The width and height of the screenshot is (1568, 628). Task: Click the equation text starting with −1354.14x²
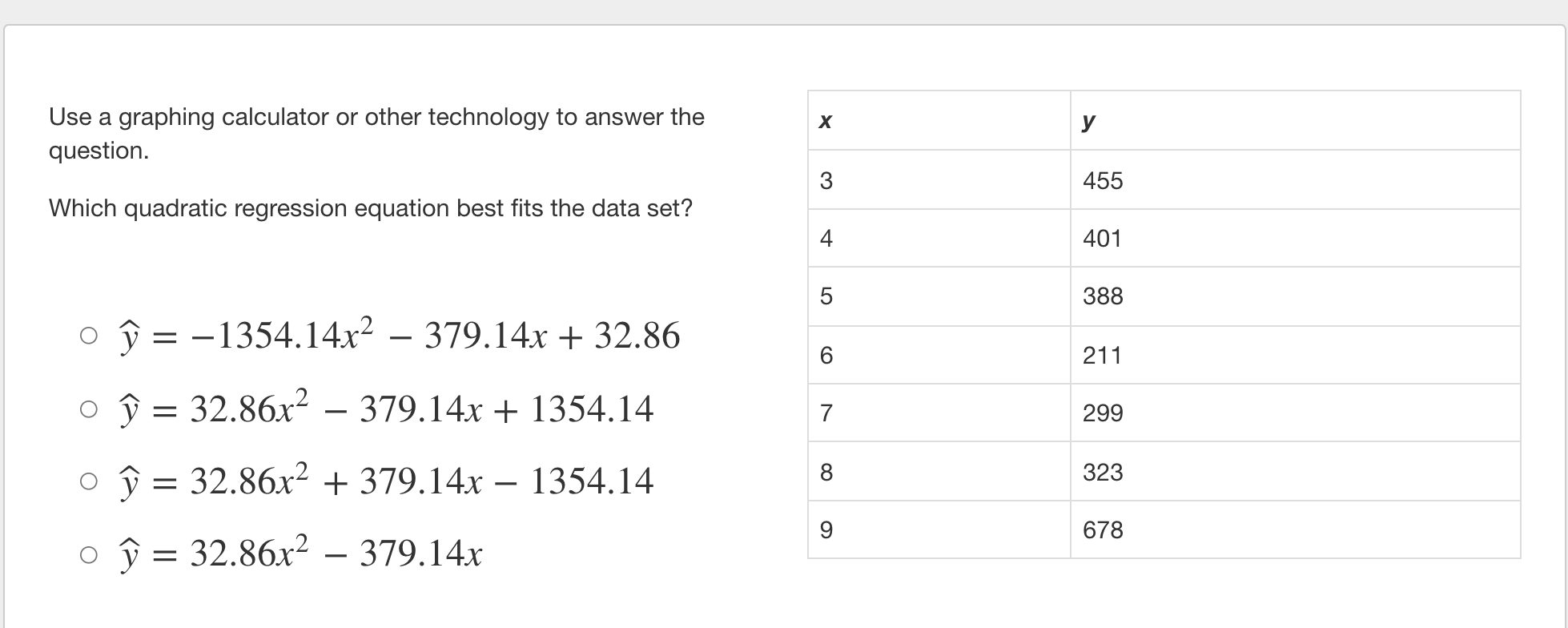(x=400, y=336)
